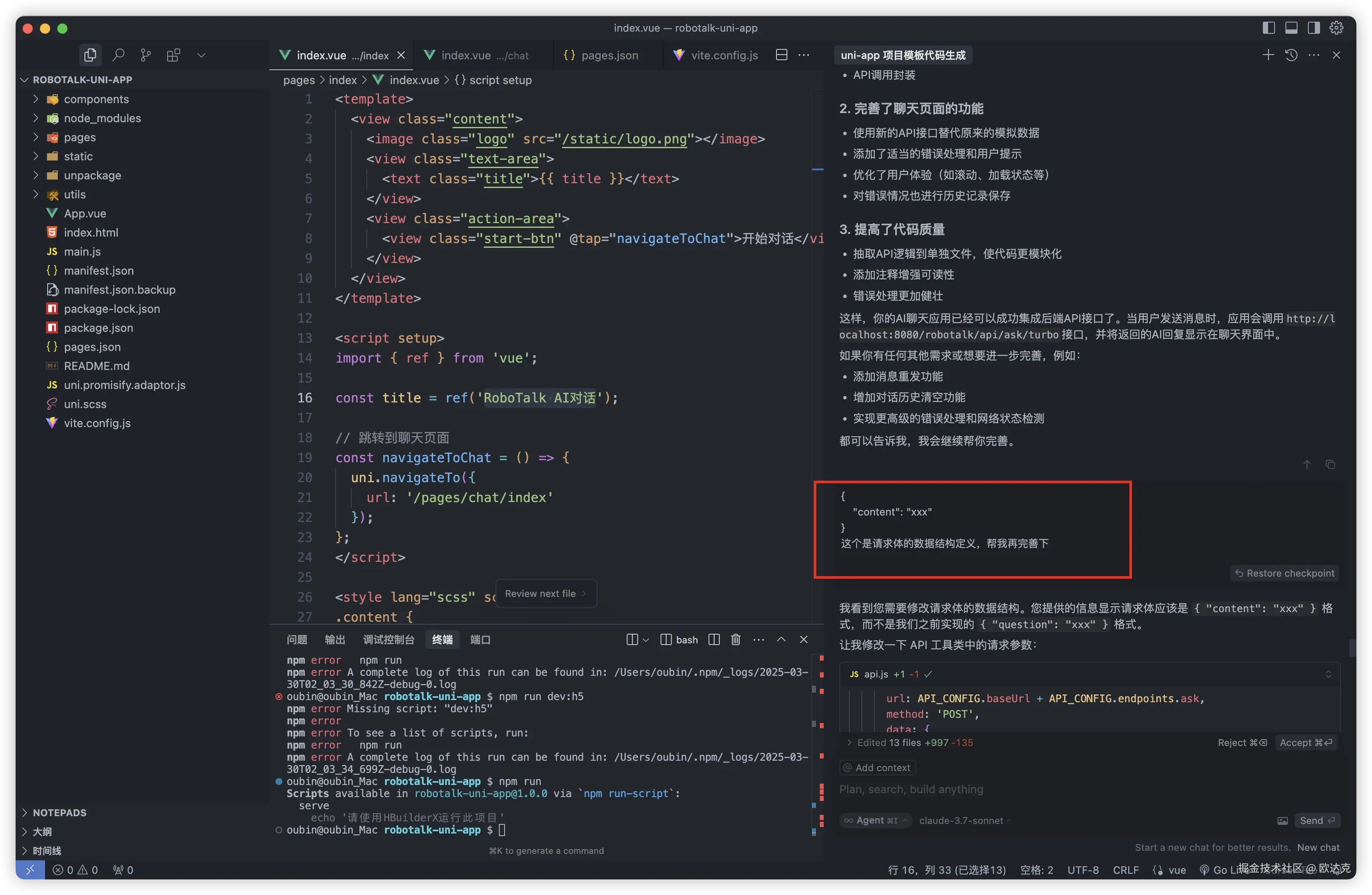This screenshot has height=895, width=1372.
Task: Click the chat input field placeholder
Action: [x=911, y=789]
